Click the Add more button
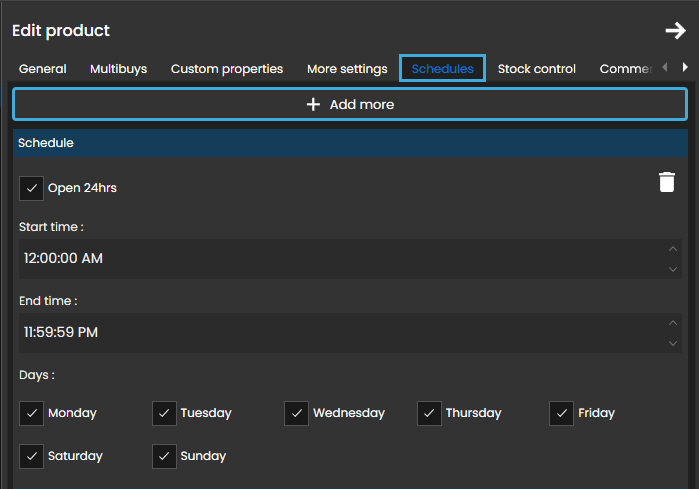Image resolution: width=699 pixels, height=489 pixels. tap(349, 104)
